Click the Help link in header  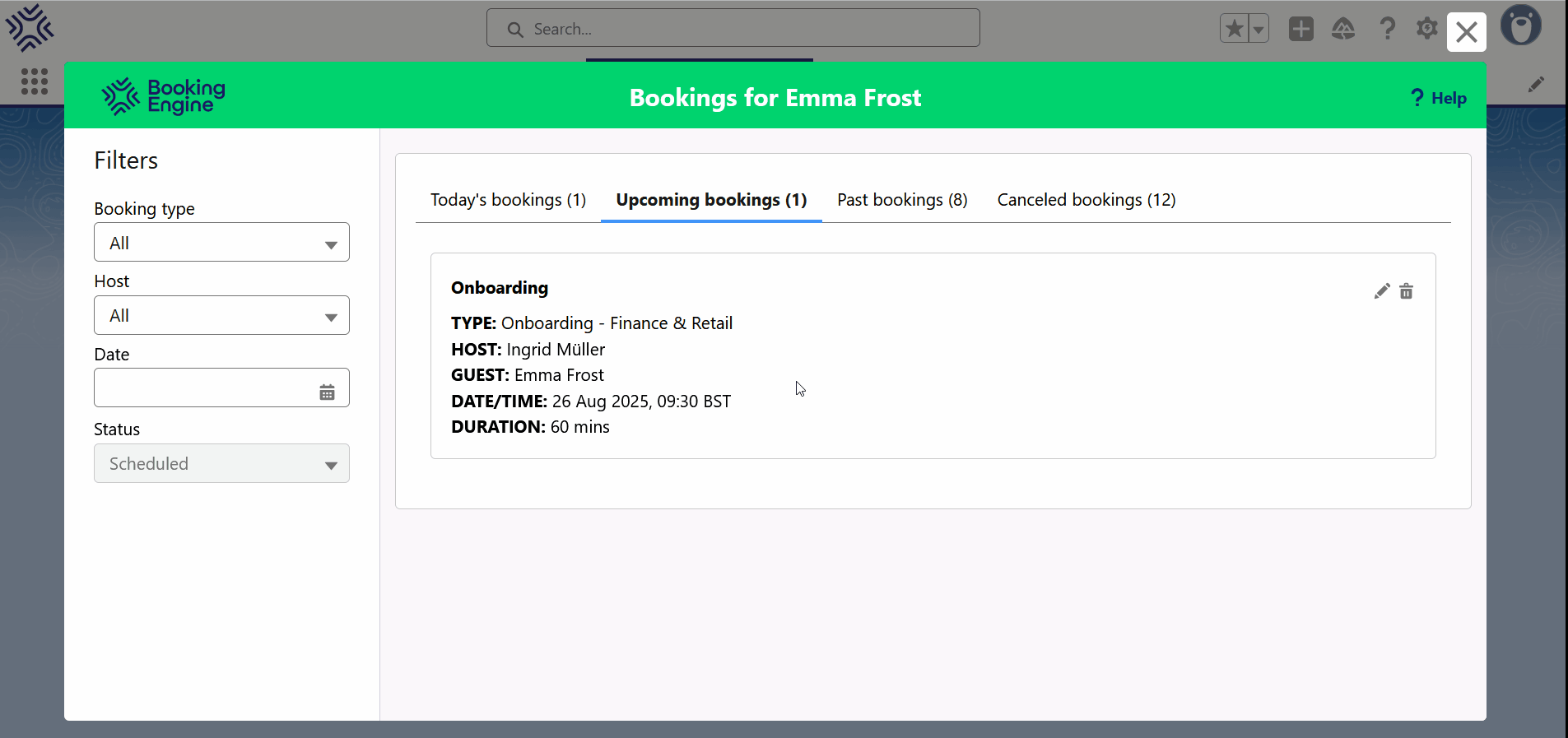pos(1439,98)
